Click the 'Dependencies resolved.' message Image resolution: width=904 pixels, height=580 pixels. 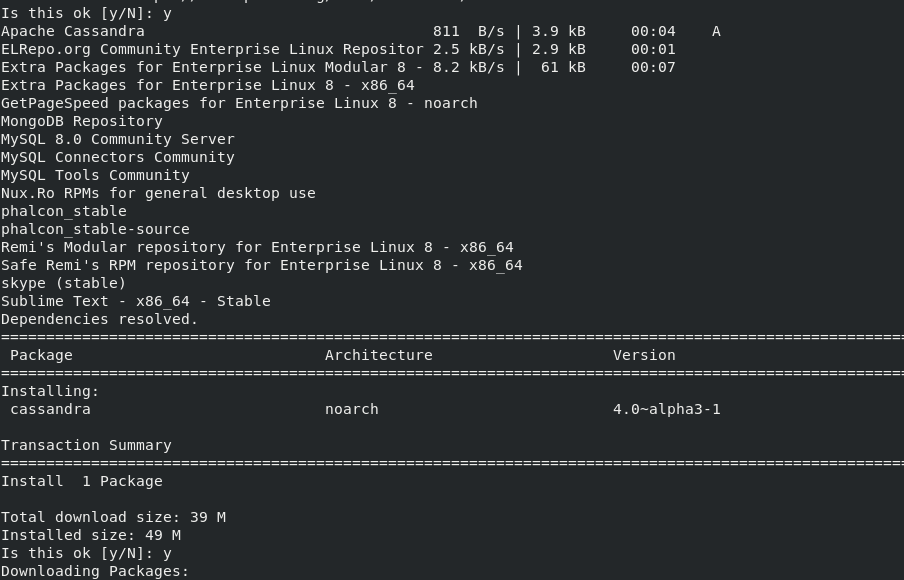click(100, 319)
